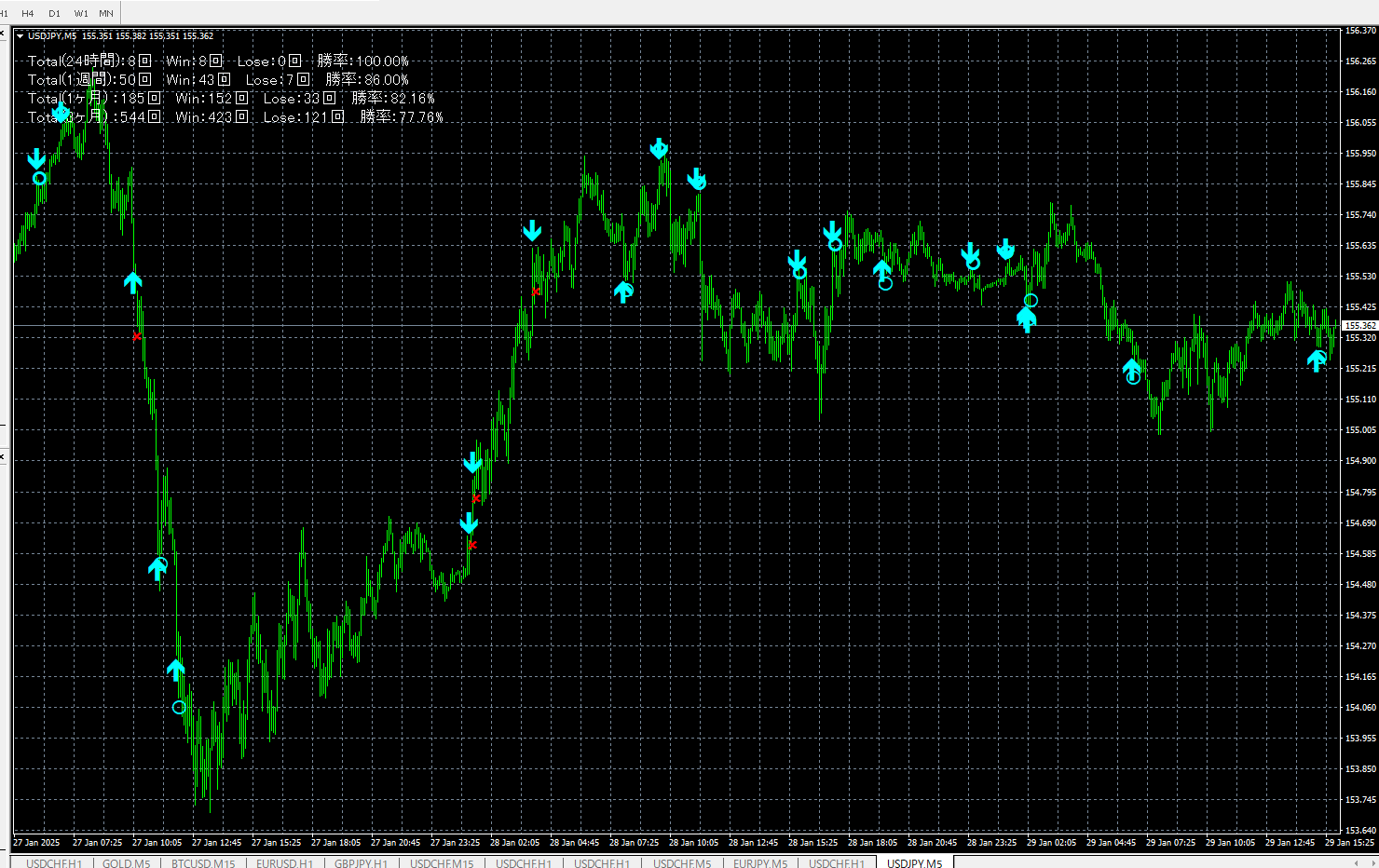Expand the USDJPY,M5 chart title triangle
This screenshot has width=1379, height=868.
tap(20, 36)
